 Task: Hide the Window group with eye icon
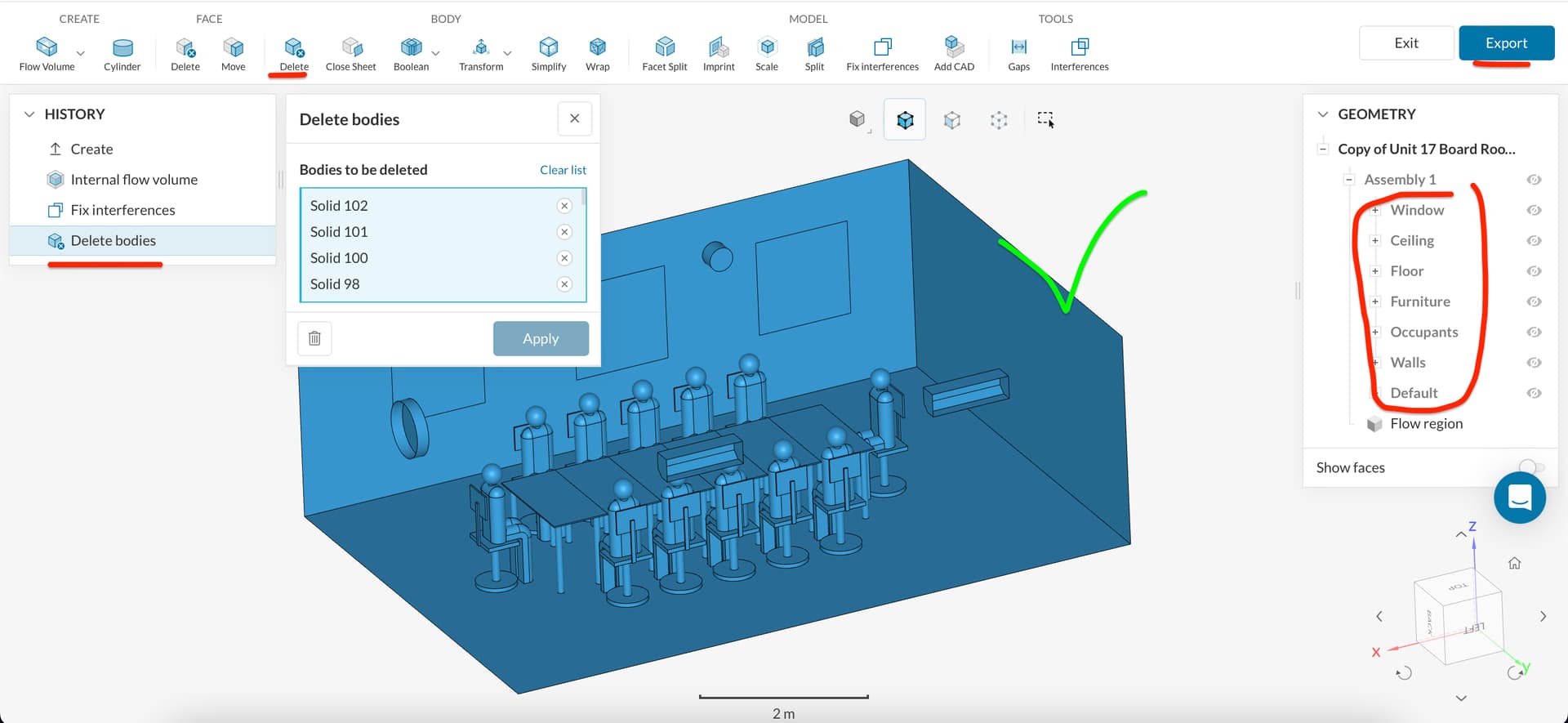(x=1534, y=210)
